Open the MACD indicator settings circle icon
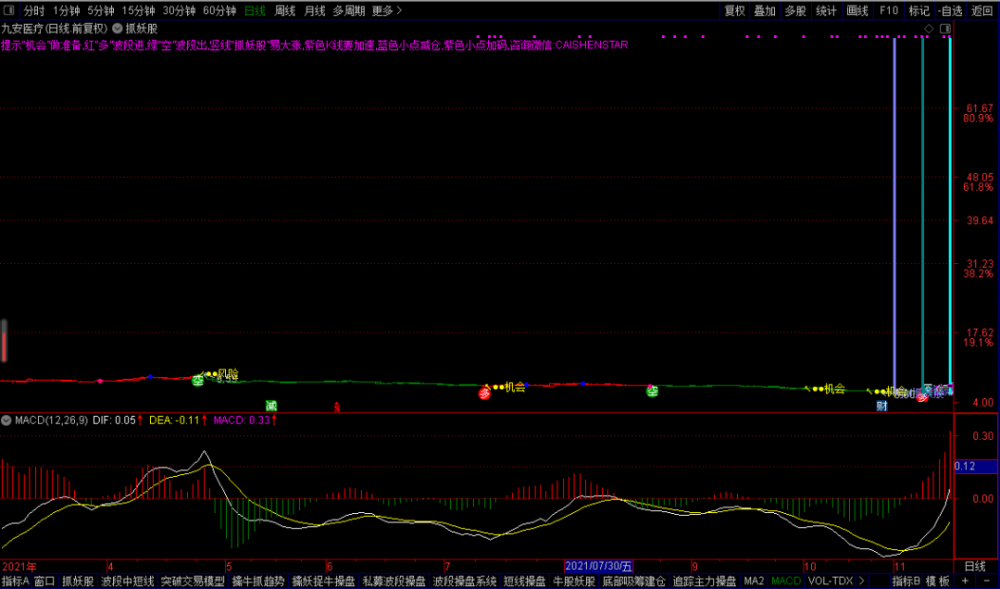This screenshot has width=1000, height=589. (x=6, y=420)
